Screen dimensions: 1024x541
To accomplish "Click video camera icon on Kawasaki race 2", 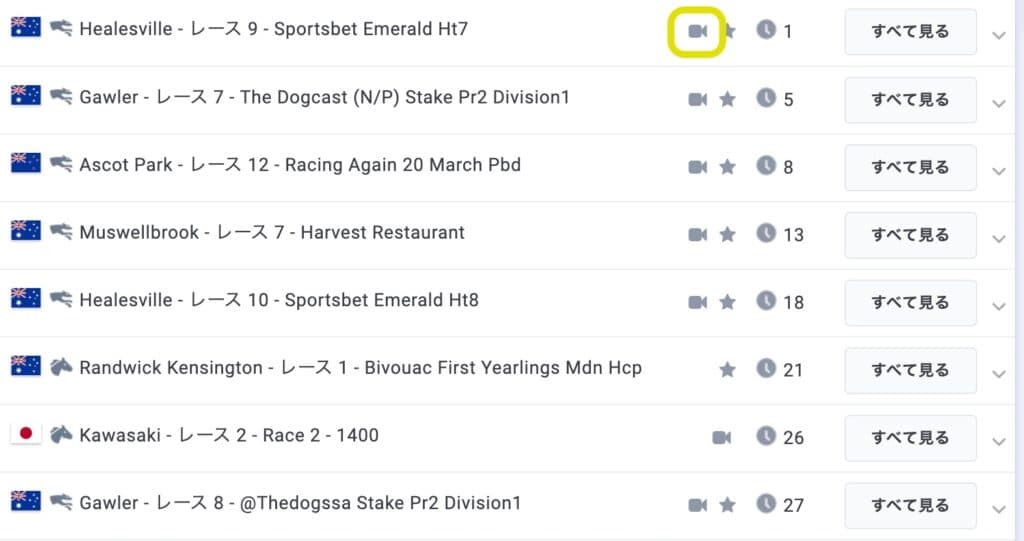I will click(x=721, y=437).
